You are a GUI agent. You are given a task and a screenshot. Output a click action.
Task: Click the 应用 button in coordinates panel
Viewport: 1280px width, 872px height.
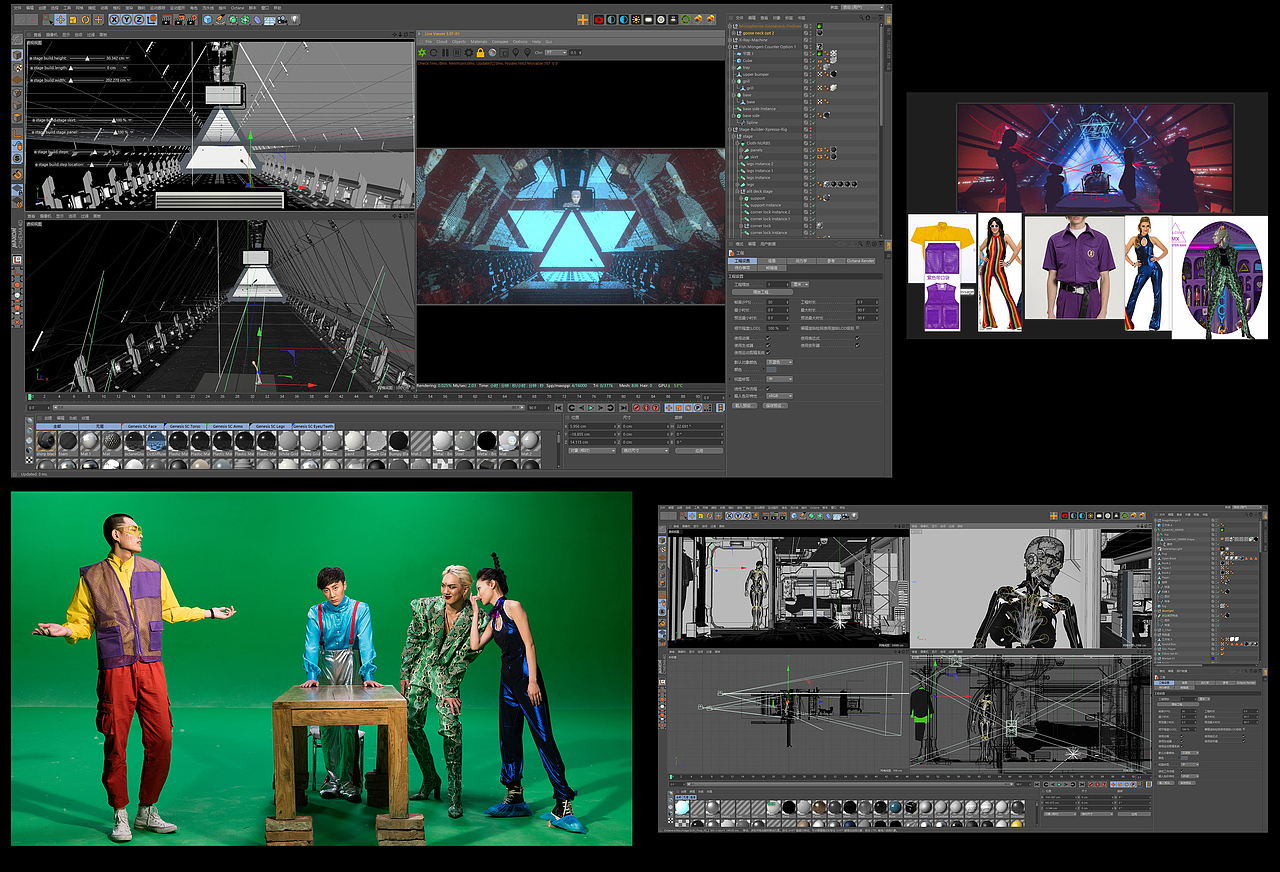699,451
